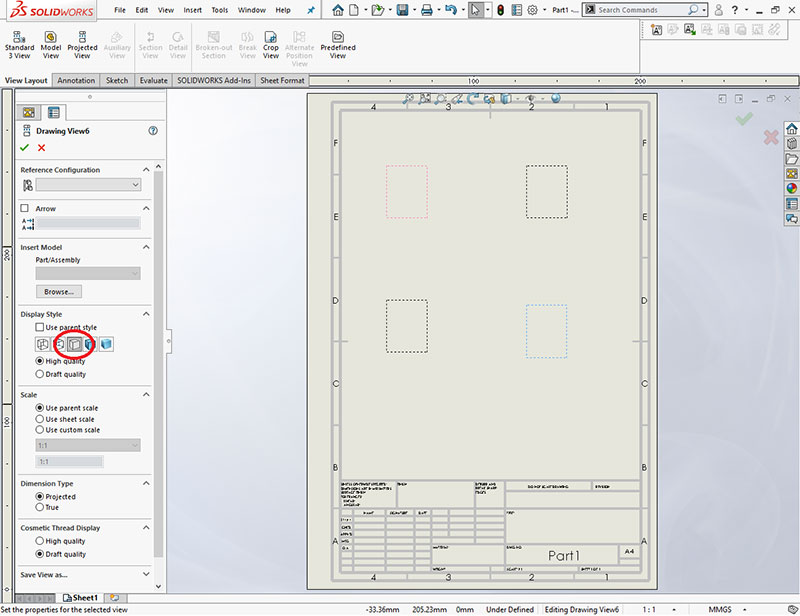Create a new document
The width and height of the screenshot is (800, 616).
point(354,10)
